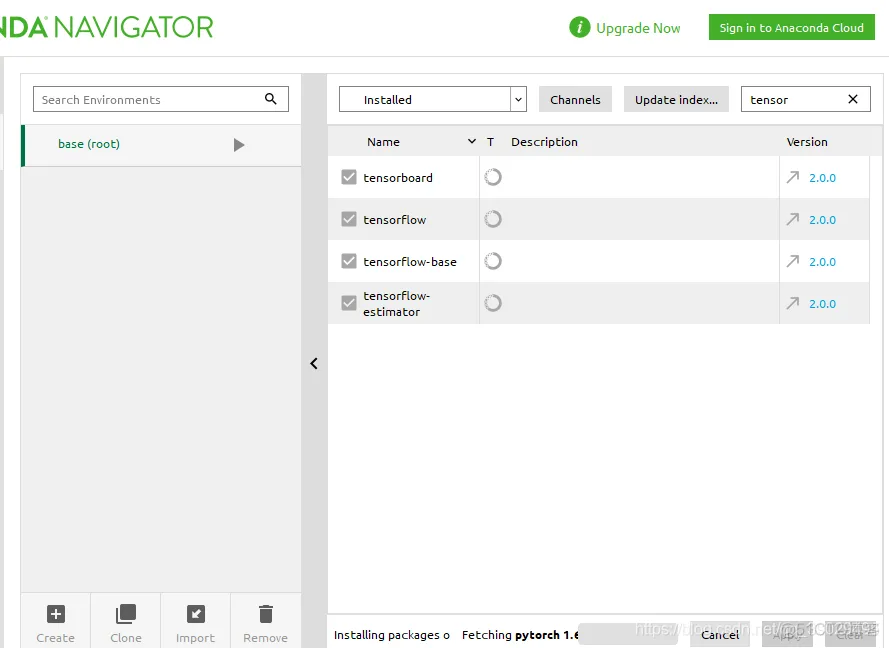Click the Search Environments input field
The height and width of the screenshot is (648, 889).
click(x=160, y=99)
